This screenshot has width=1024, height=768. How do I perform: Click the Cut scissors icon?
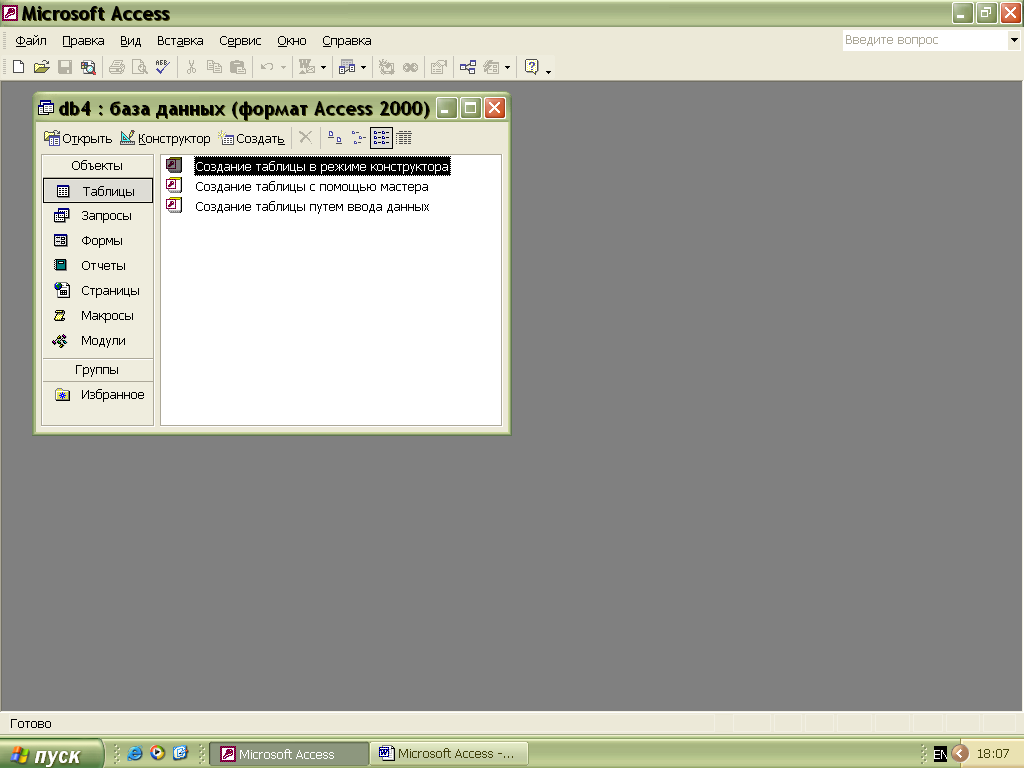click(191, 67)
